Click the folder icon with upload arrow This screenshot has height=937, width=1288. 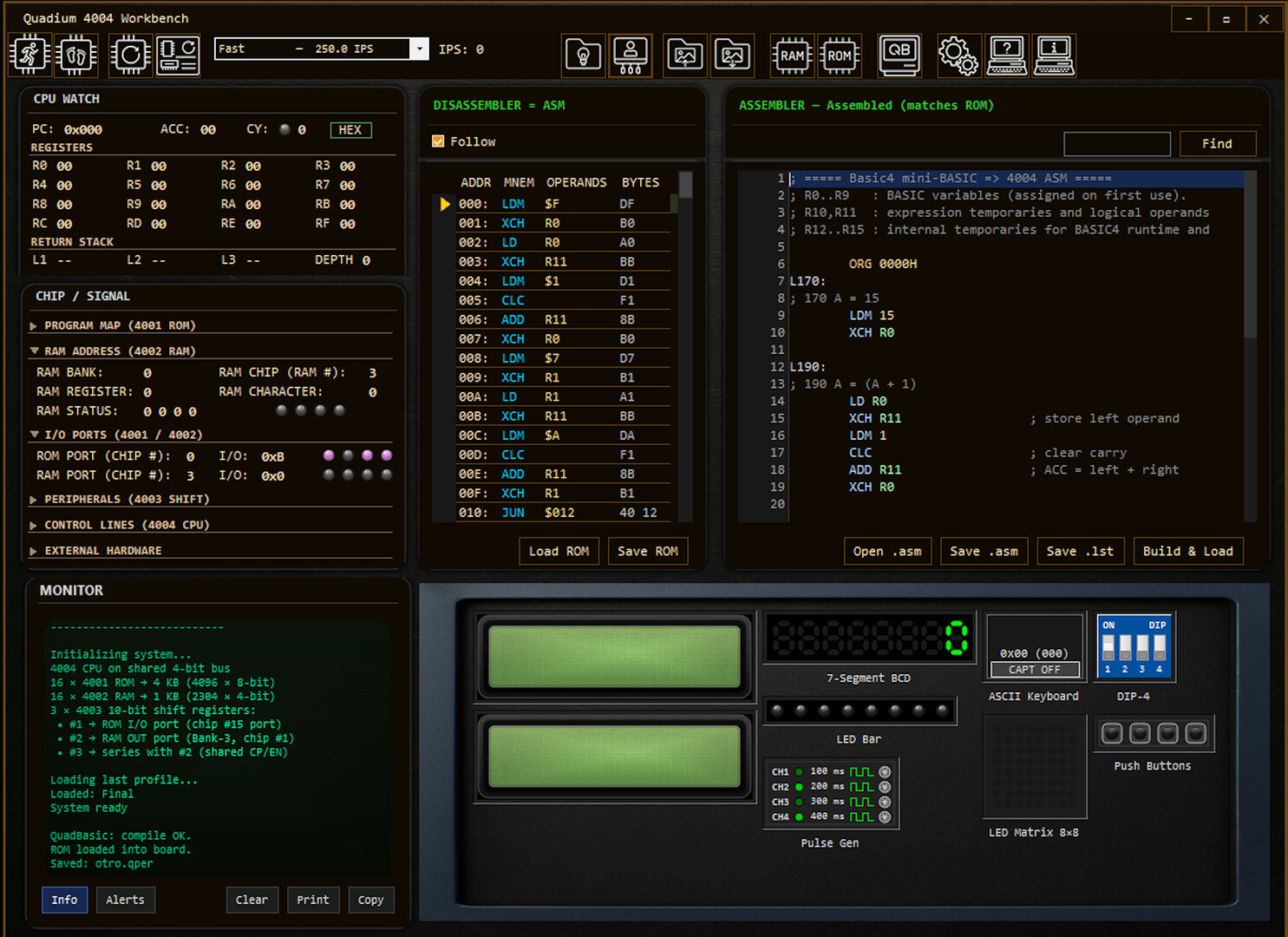pyautogui.click(x=685, y=56)
